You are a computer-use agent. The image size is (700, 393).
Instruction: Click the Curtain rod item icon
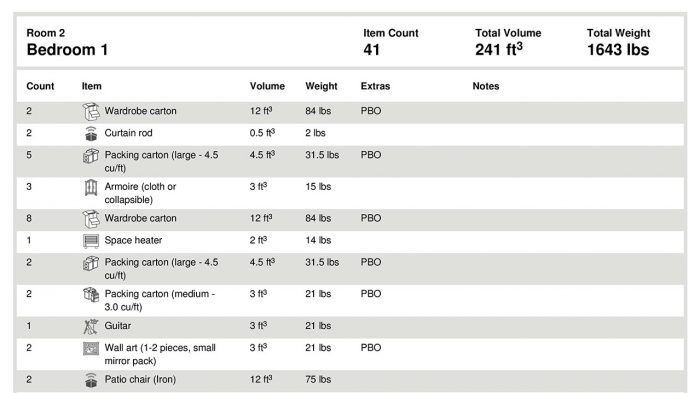tap(91, 133)
